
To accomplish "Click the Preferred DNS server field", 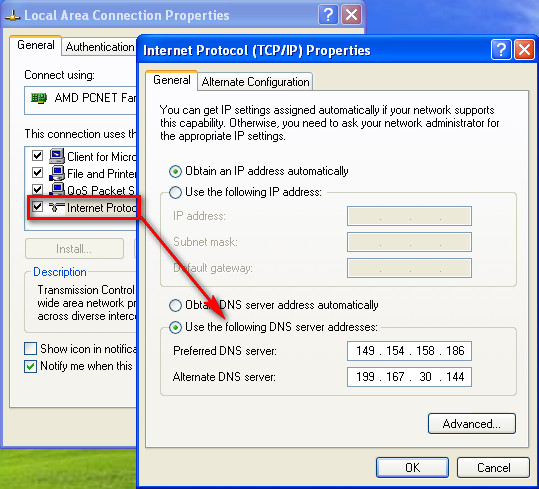I will (409, 351).
